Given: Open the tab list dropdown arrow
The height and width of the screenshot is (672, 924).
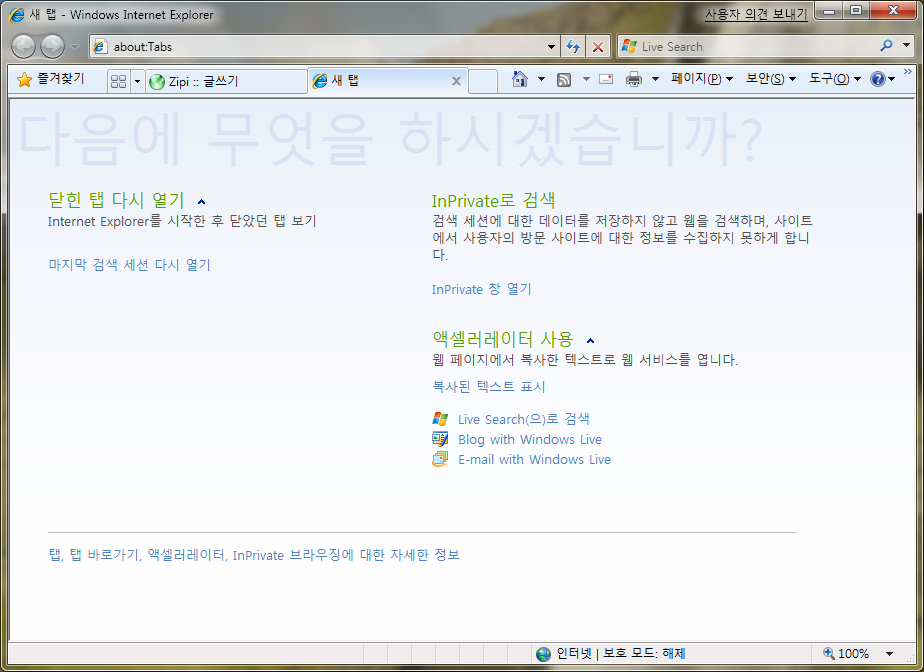Looking at the screenshot, I should point(137,81).
